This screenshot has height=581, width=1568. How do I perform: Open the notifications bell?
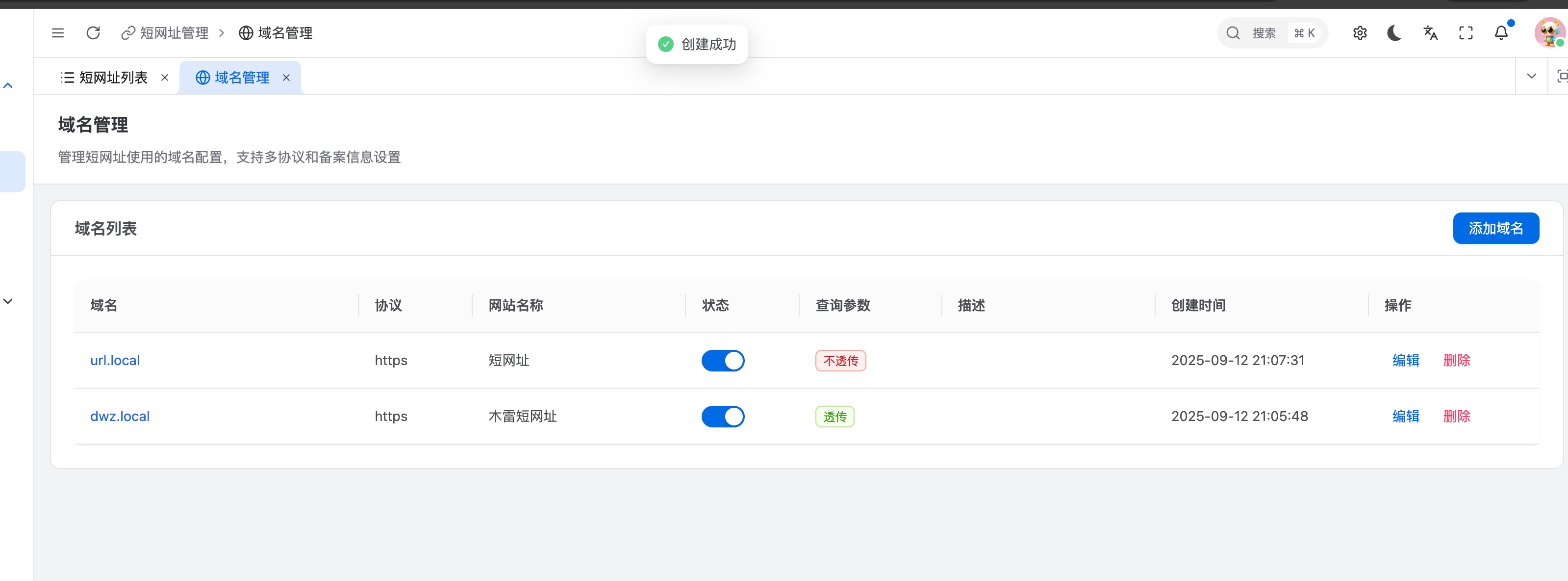tap(1501, 33)
